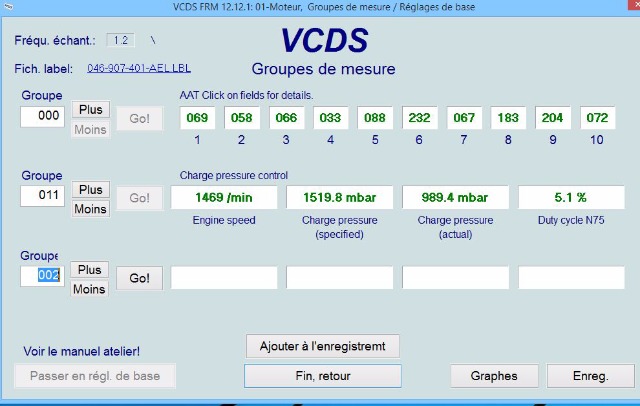The height and width of the screenshot is (406, 640).
Task: Click the Moins button for group 000
Action: pyautogui.click(x=91, y=129)
